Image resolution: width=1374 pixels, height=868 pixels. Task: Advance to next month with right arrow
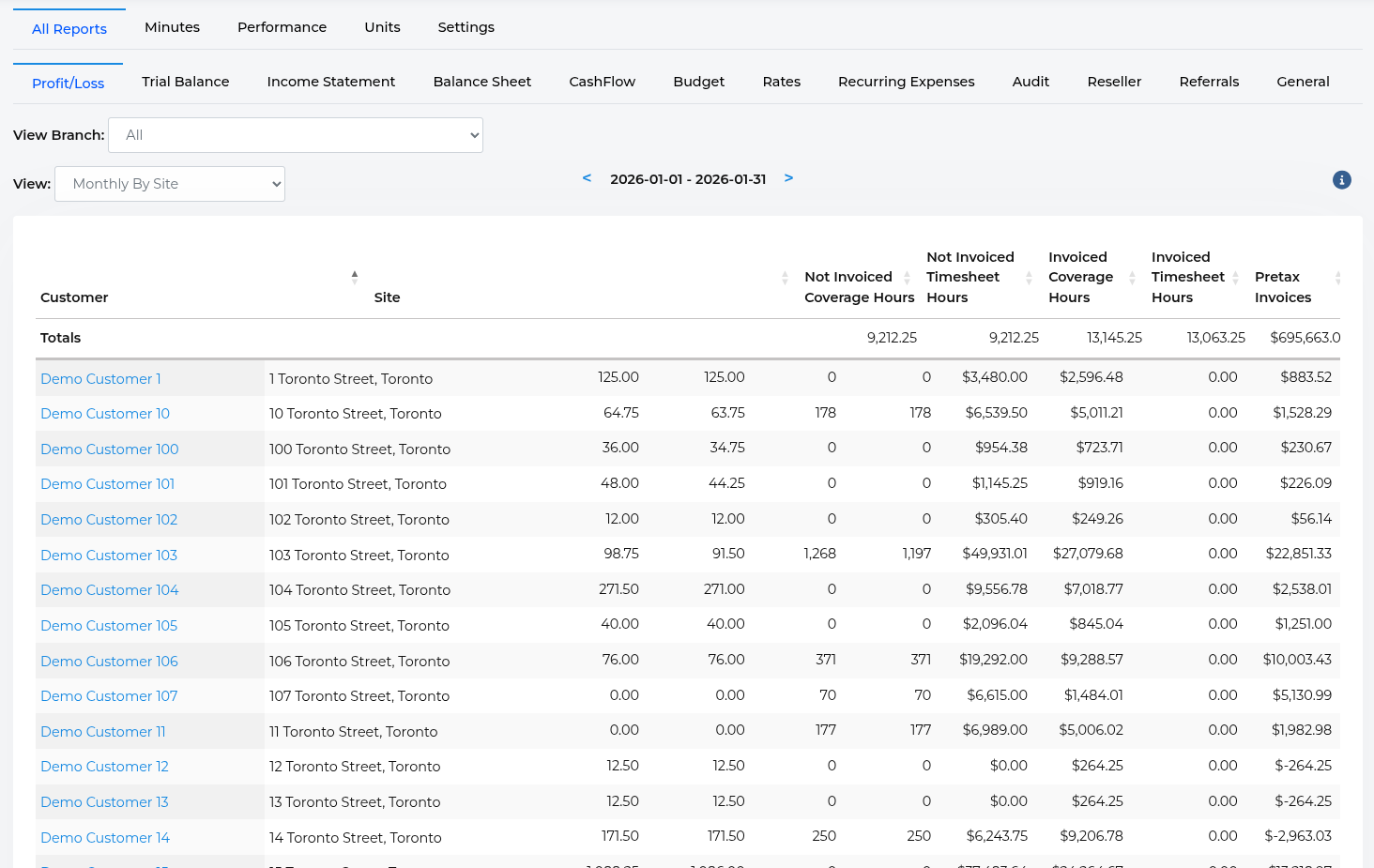point(788,178)
